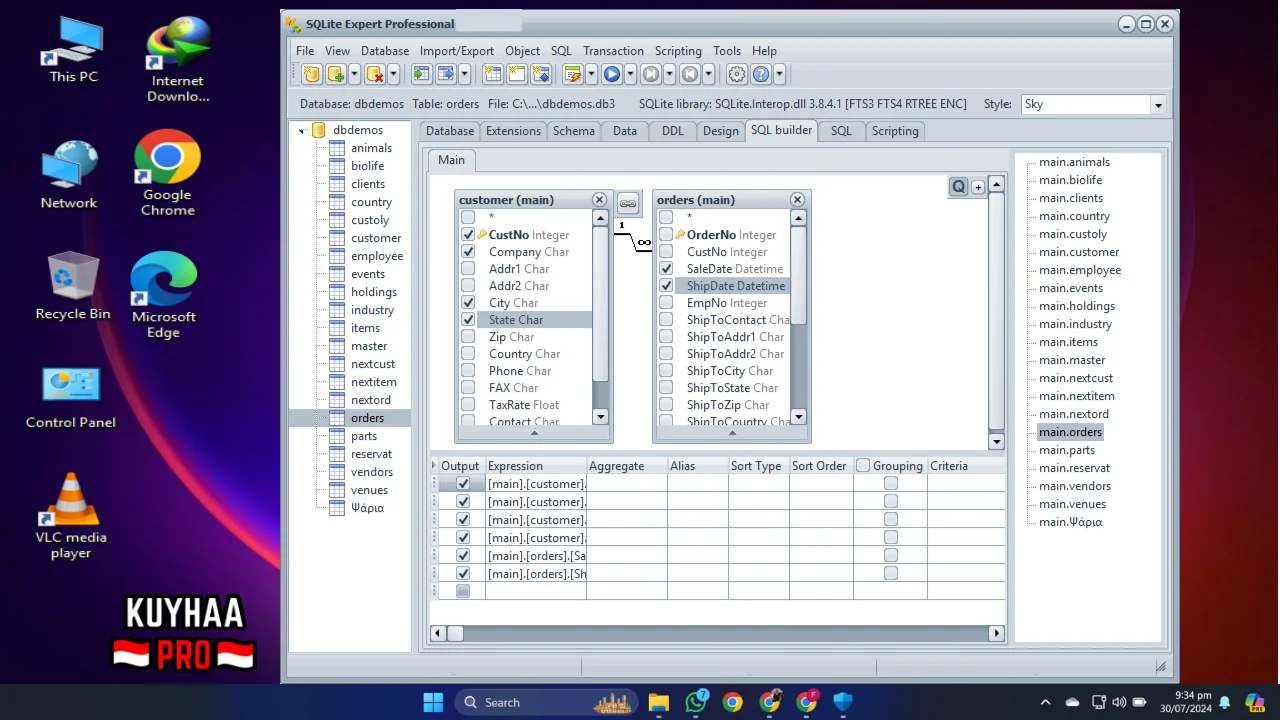Check the Zip field checkbox
1280x720 pixels.
468,337
